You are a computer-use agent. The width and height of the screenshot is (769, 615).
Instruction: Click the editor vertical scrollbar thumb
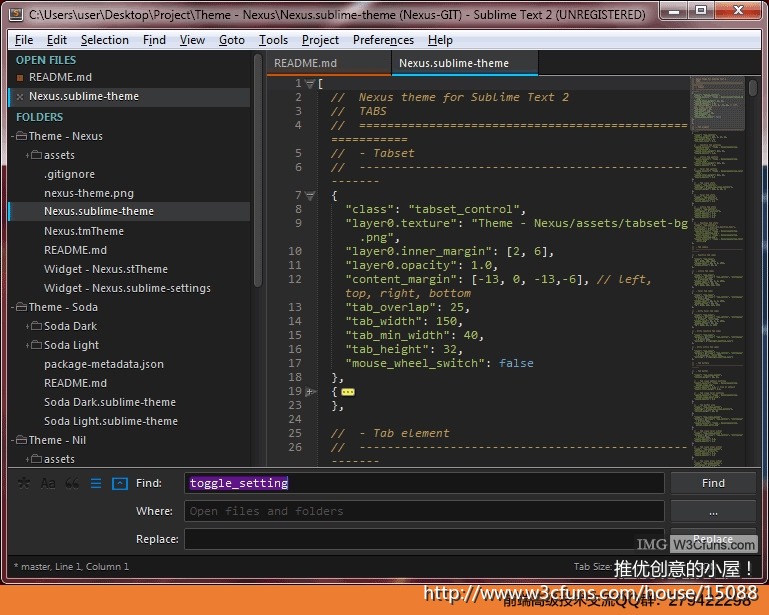[x=753, y=88]
